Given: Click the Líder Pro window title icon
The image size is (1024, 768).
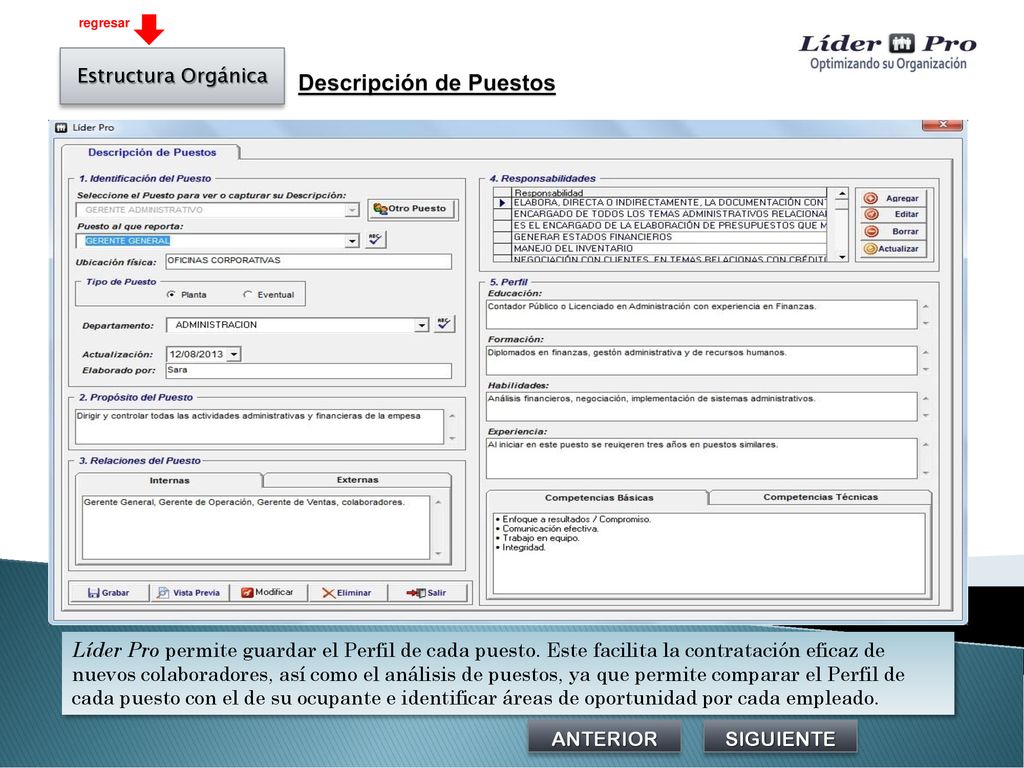Looking at the screenshot, I should coord(62,127).
